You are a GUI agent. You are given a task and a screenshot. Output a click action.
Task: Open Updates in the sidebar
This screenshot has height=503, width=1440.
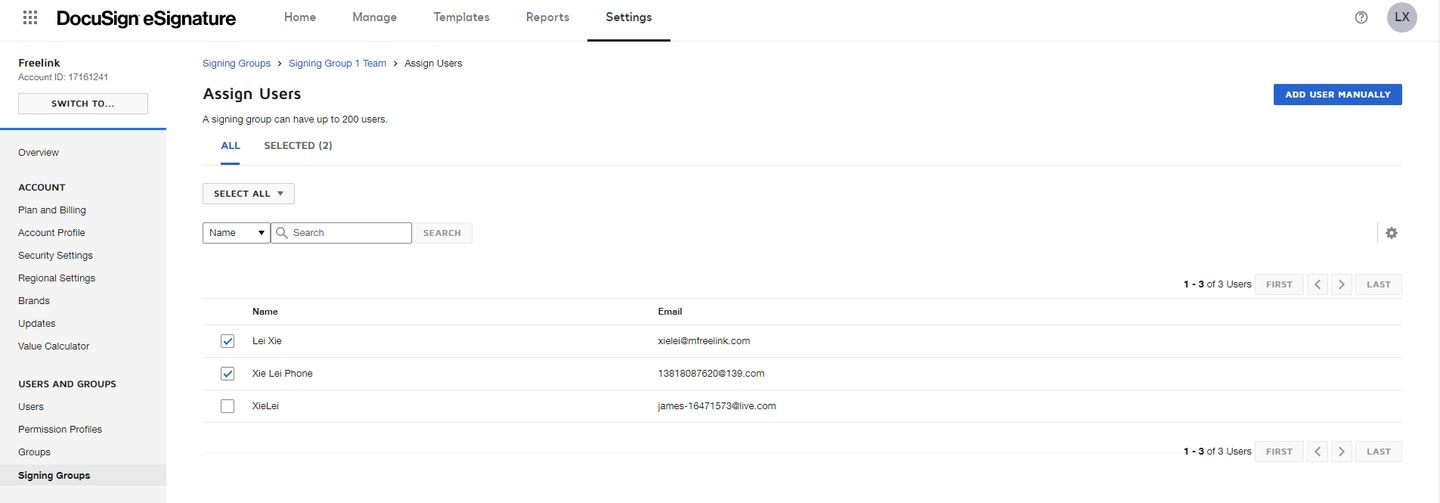[x=37, y=324]
